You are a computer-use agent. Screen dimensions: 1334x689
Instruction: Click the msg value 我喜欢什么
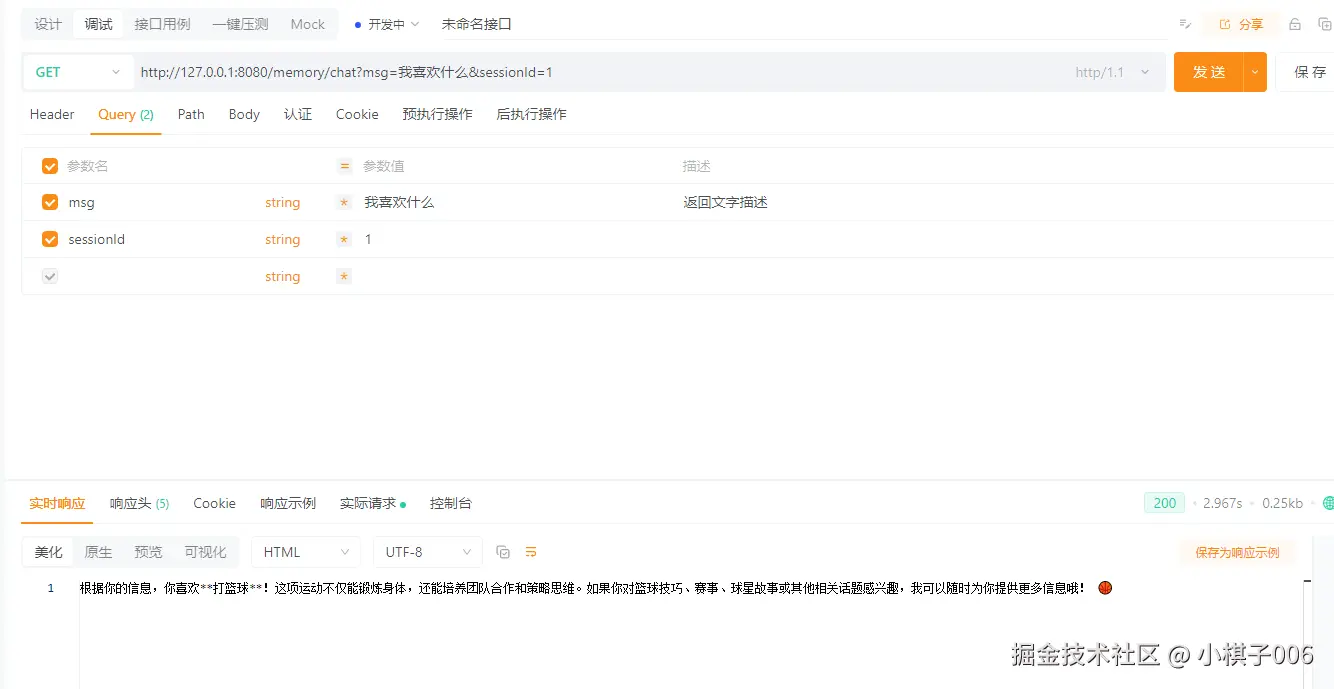(x=399, y=202)
